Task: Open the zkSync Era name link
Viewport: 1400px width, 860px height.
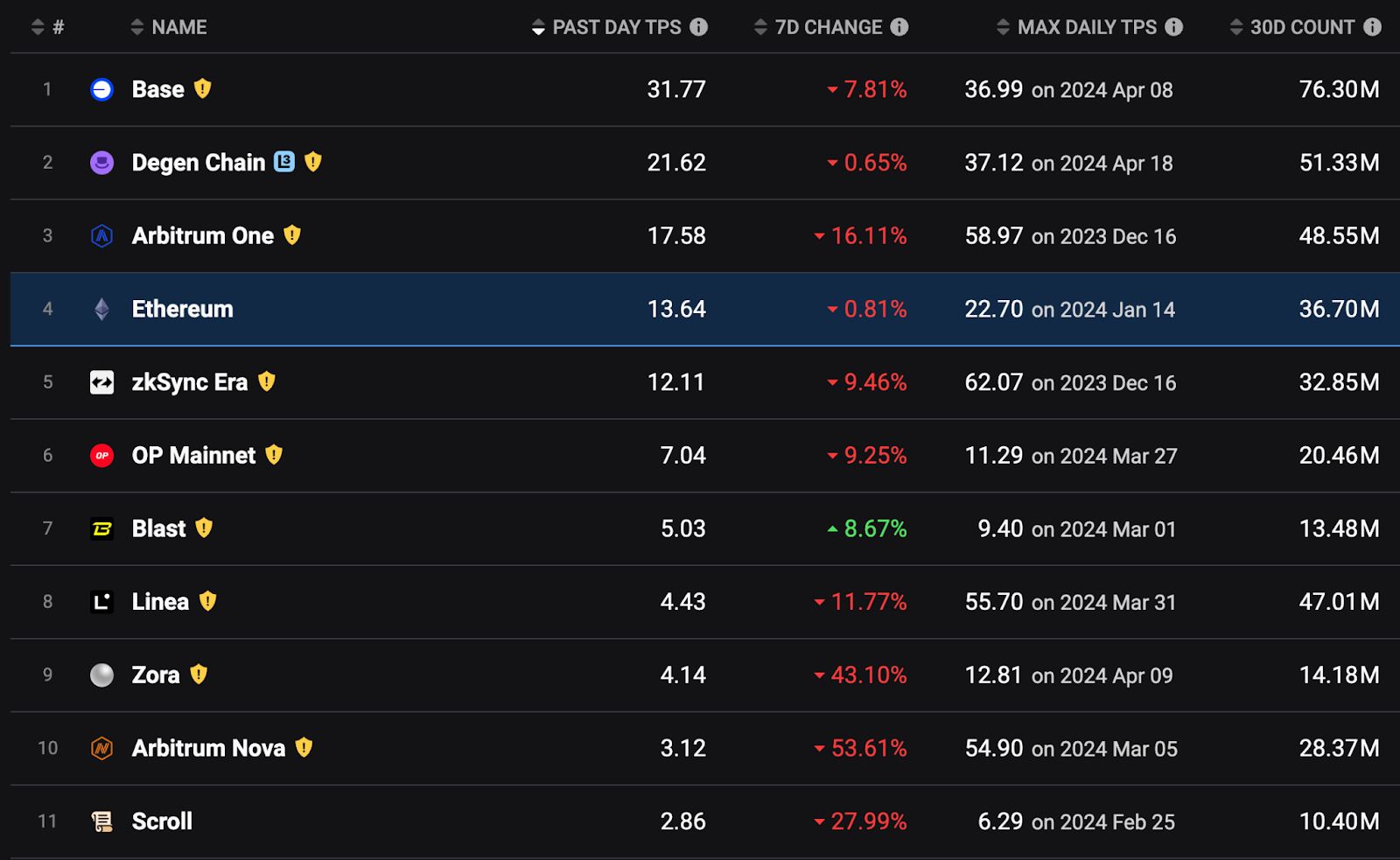Action: coord(190,382)
